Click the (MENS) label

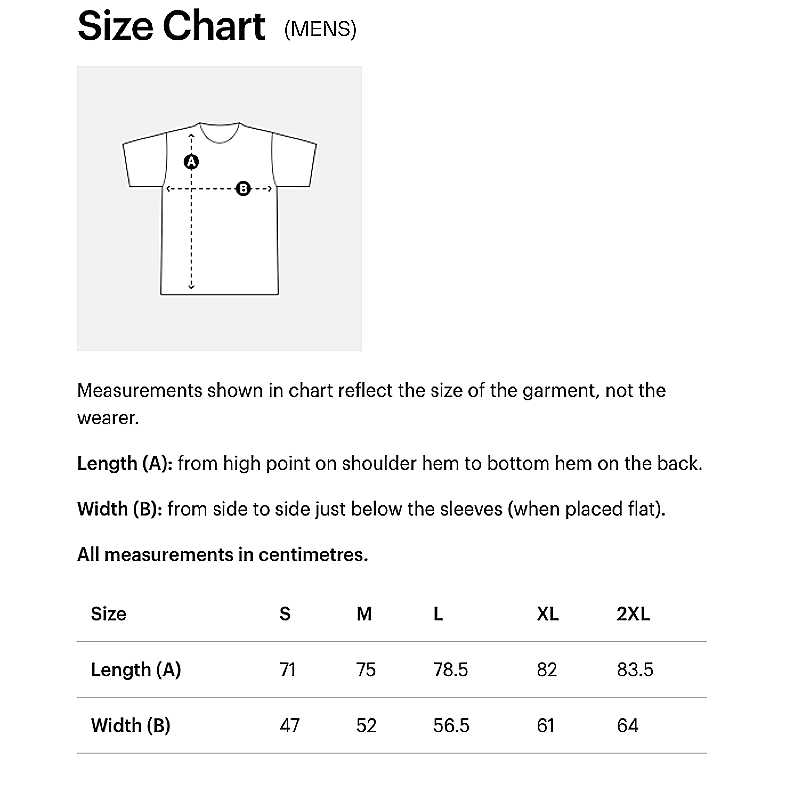click(320, 29)
